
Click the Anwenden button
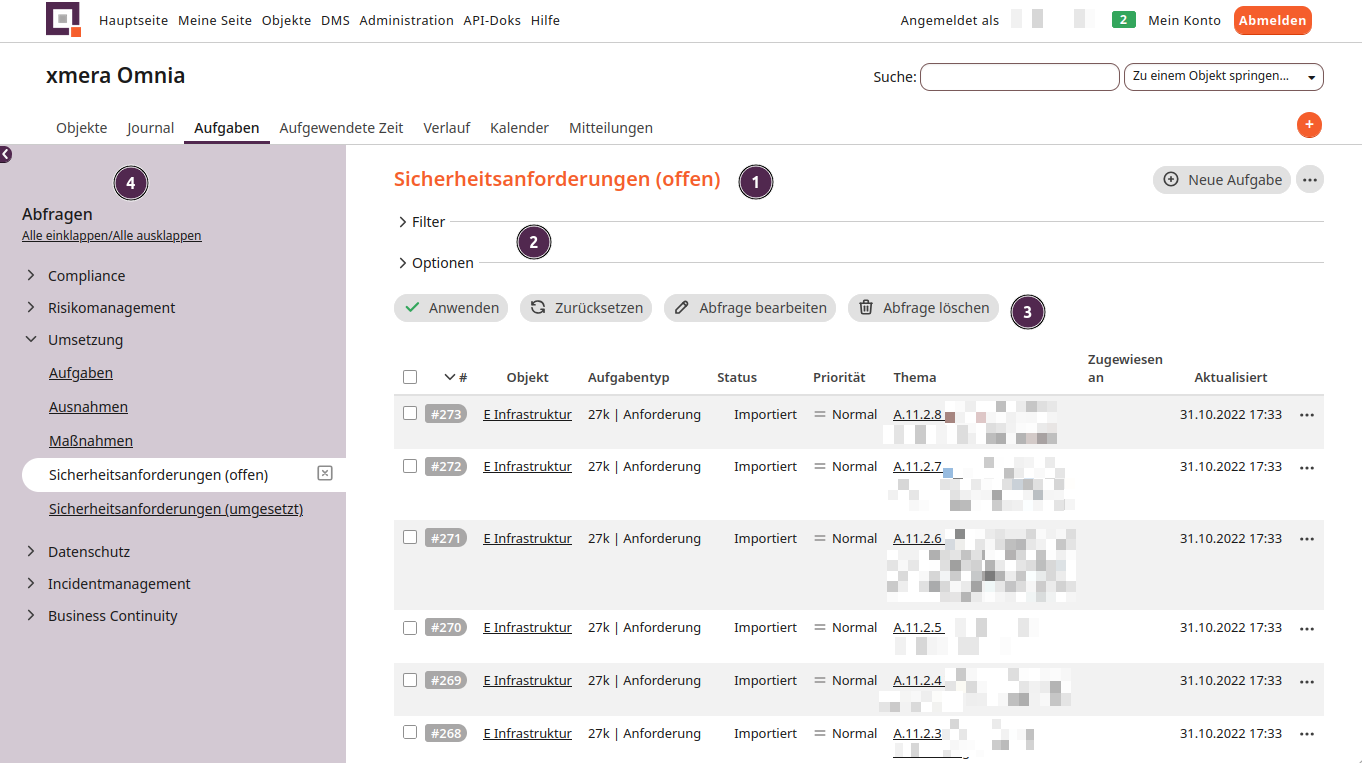pos(451,308)
